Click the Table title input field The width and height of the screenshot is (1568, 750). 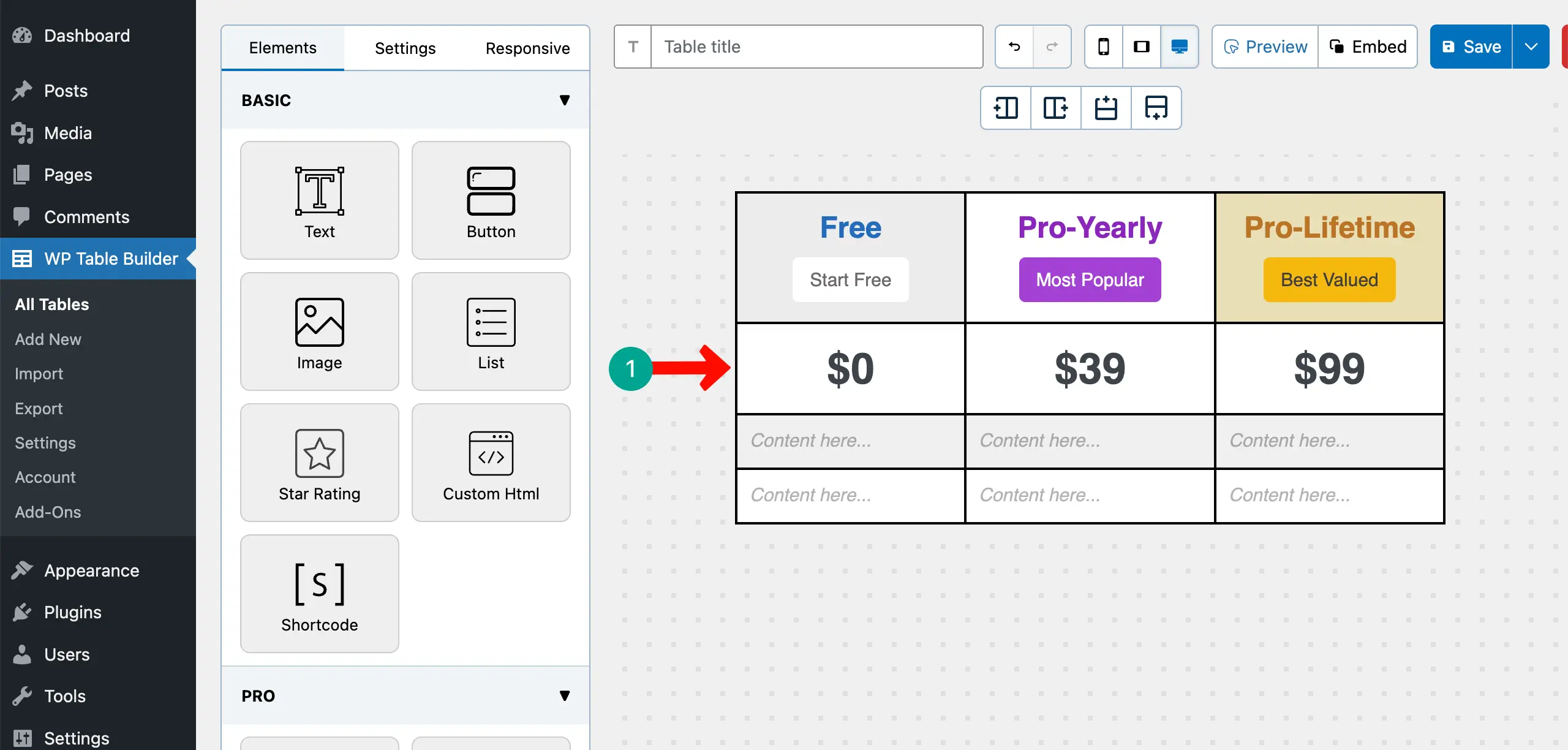click(x=817, y=46)
